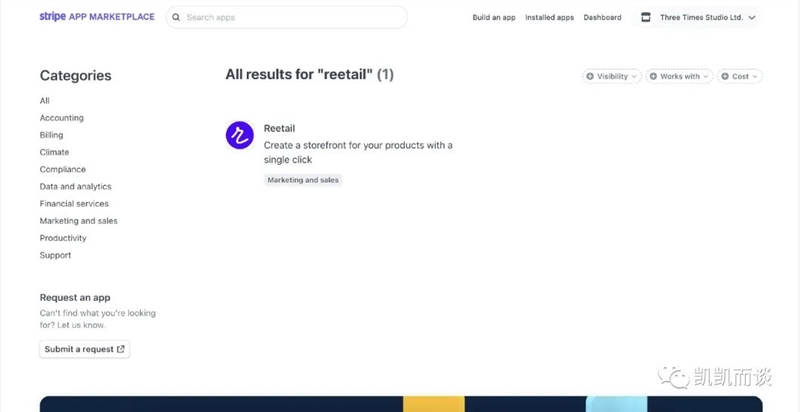Click the Stripe App Marketplace logo
Screen dimensions: 800x412
pos(97,17)
